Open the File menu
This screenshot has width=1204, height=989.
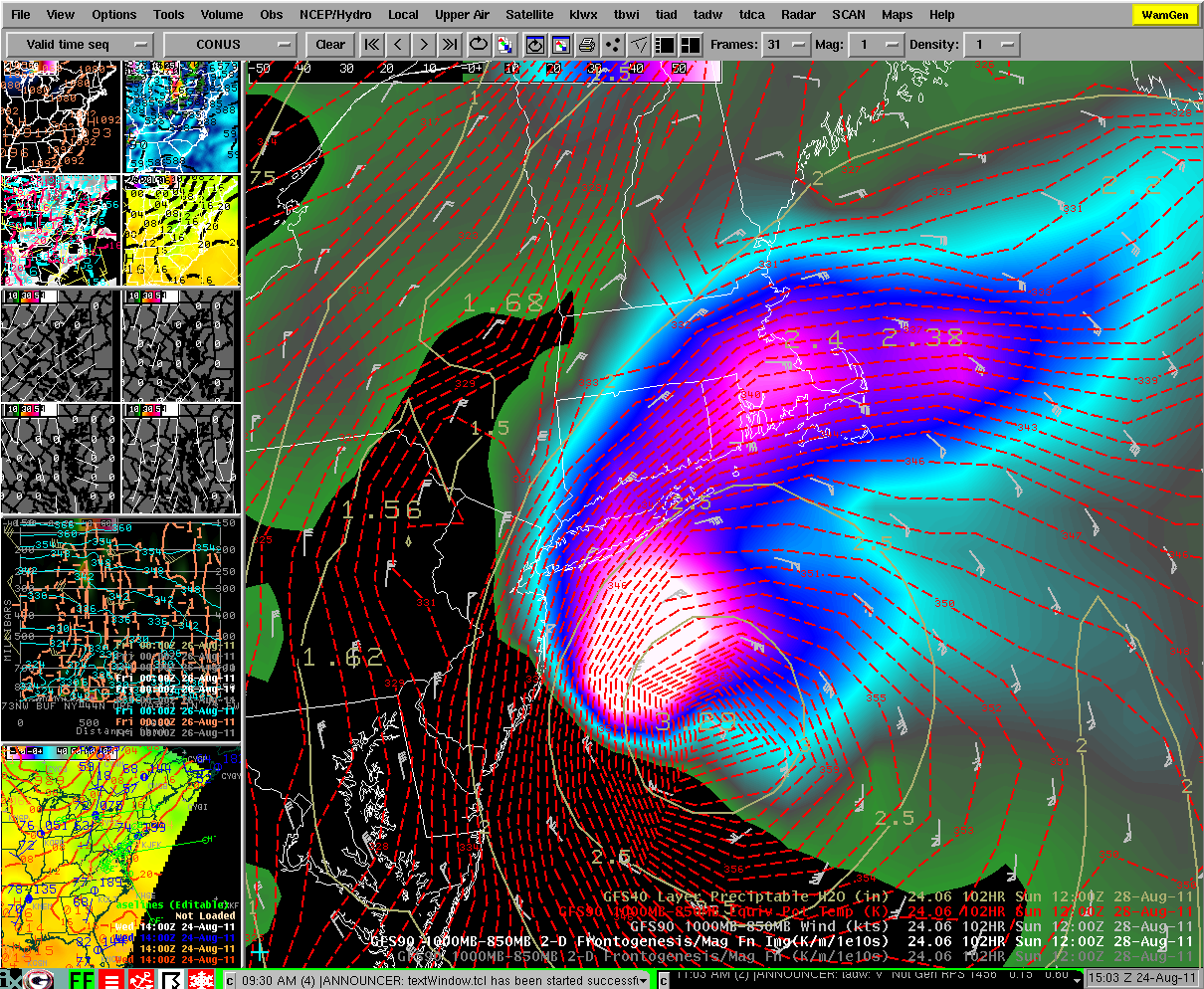(20, 15)
